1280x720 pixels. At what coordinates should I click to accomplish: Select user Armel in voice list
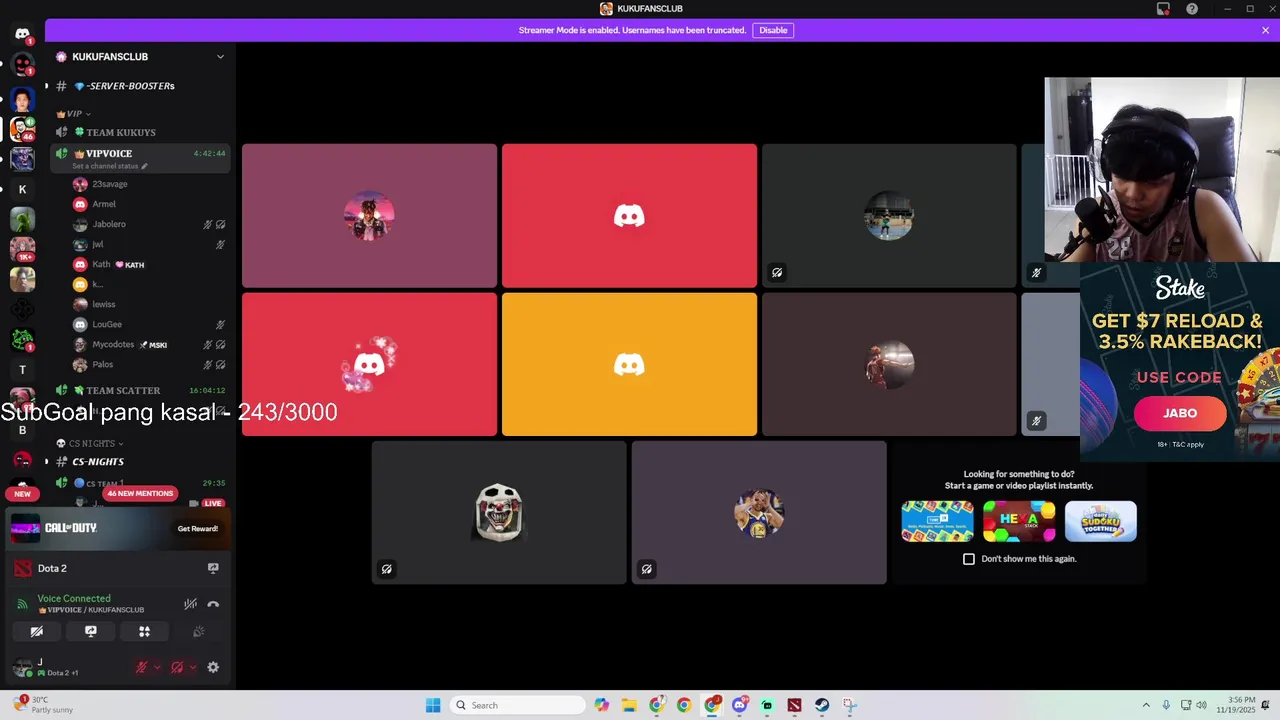click(150, 204)
